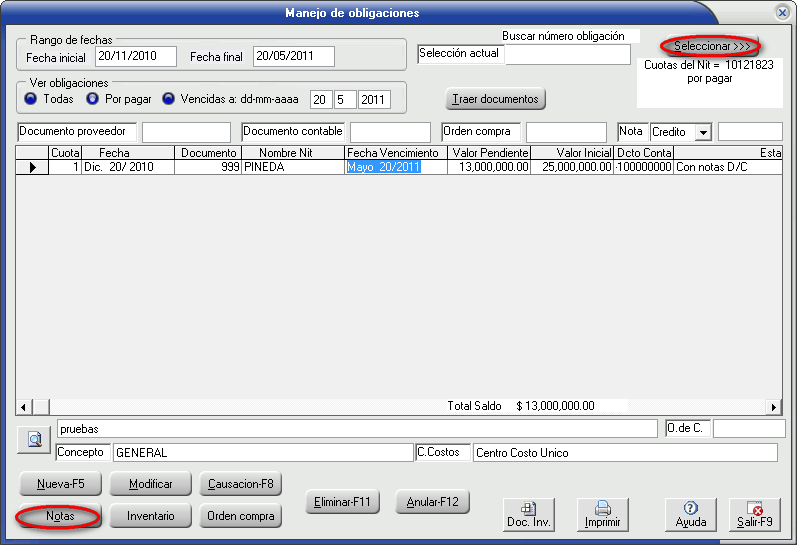The height and width of the screenshot is (545, 797).
Task: Exit with the Salir-F9 button
Action: [x=754, y=514]
